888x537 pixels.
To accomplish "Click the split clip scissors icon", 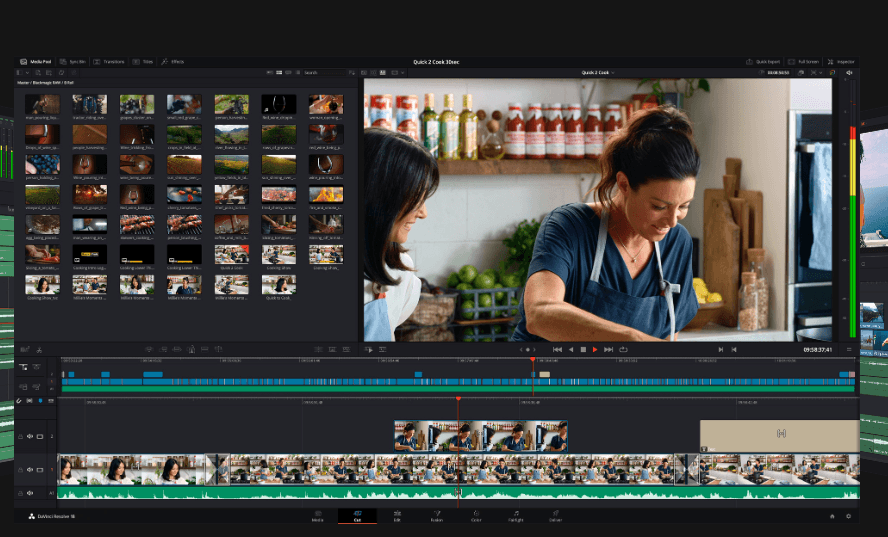I will pos(39,350).
